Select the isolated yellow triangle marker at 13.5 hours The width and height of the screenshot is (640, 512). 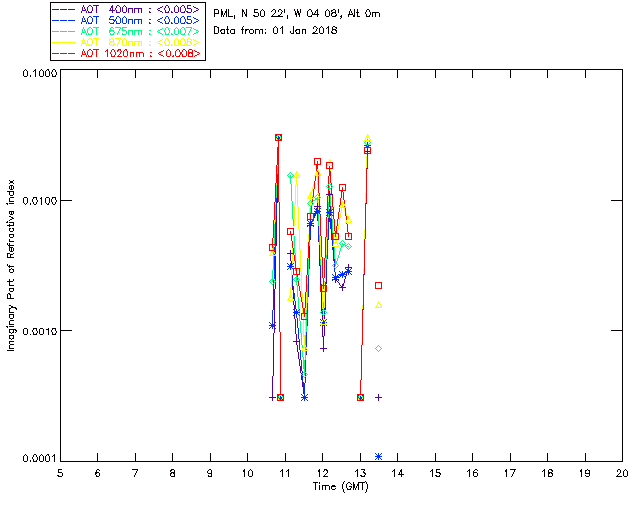(378, 305)
